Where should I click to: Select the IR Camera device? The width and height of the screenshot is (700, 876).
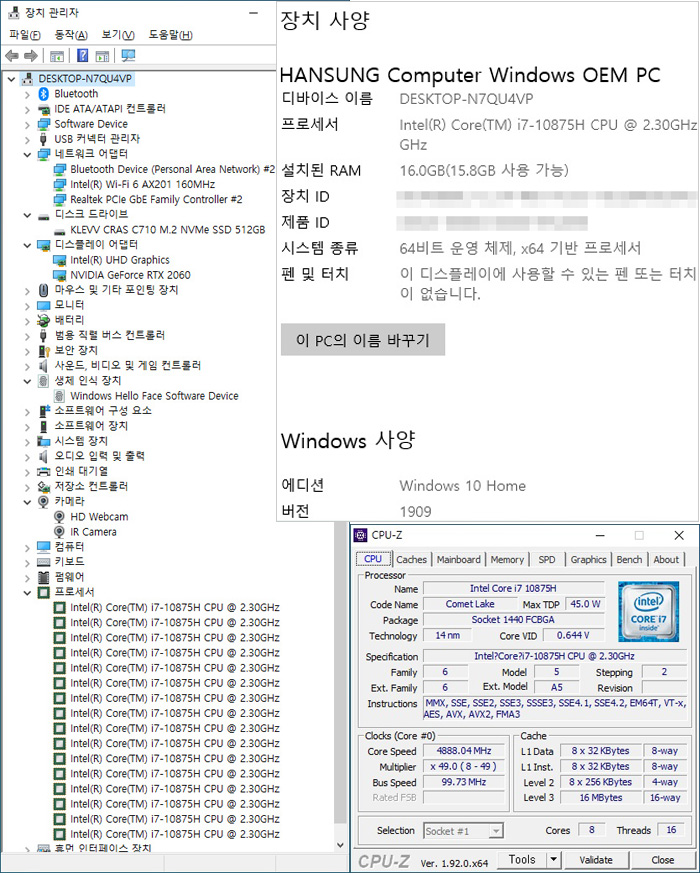[93, 532]
